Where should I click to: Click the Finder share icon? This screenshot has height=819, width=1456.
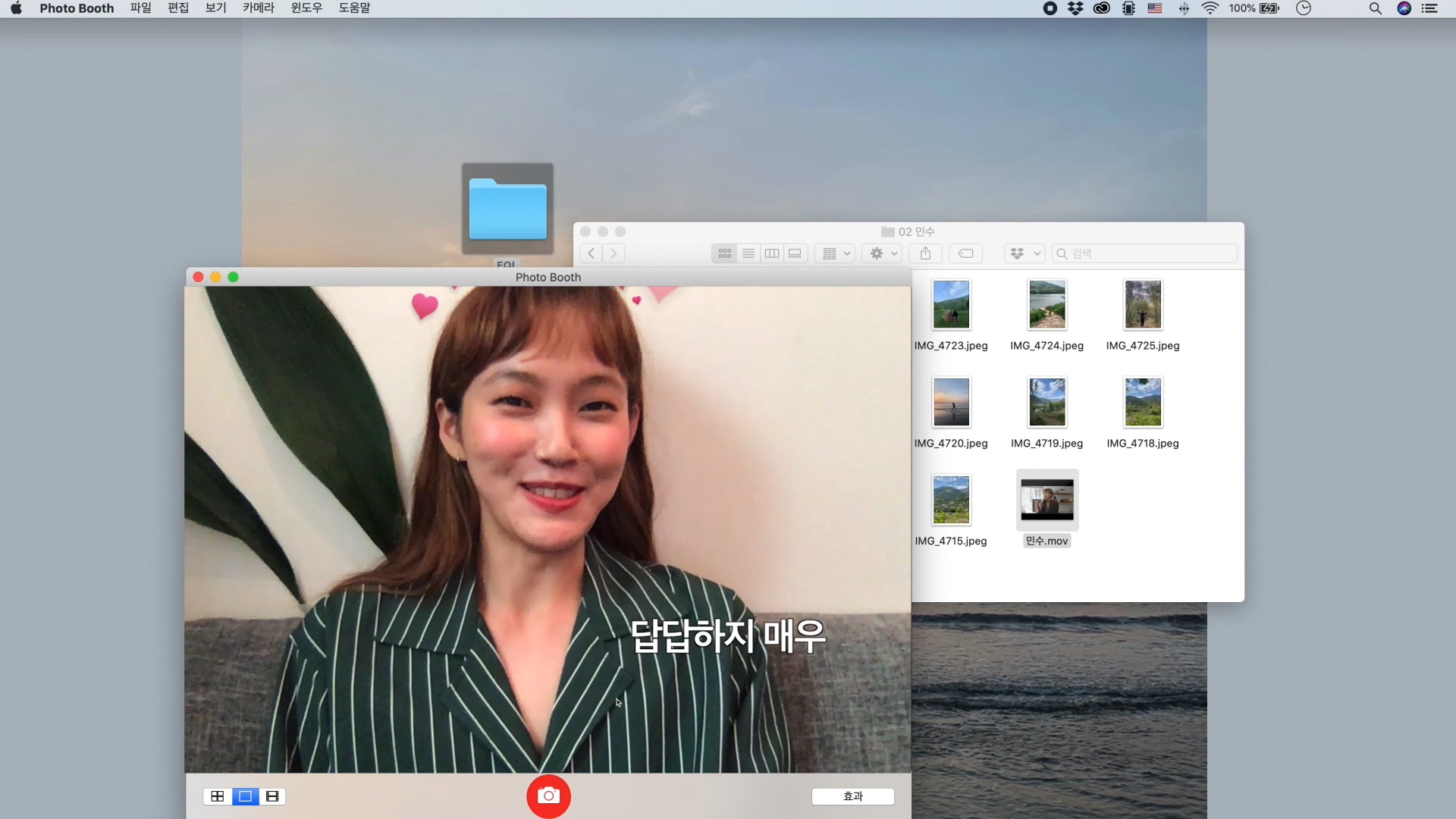coord(925,253)
